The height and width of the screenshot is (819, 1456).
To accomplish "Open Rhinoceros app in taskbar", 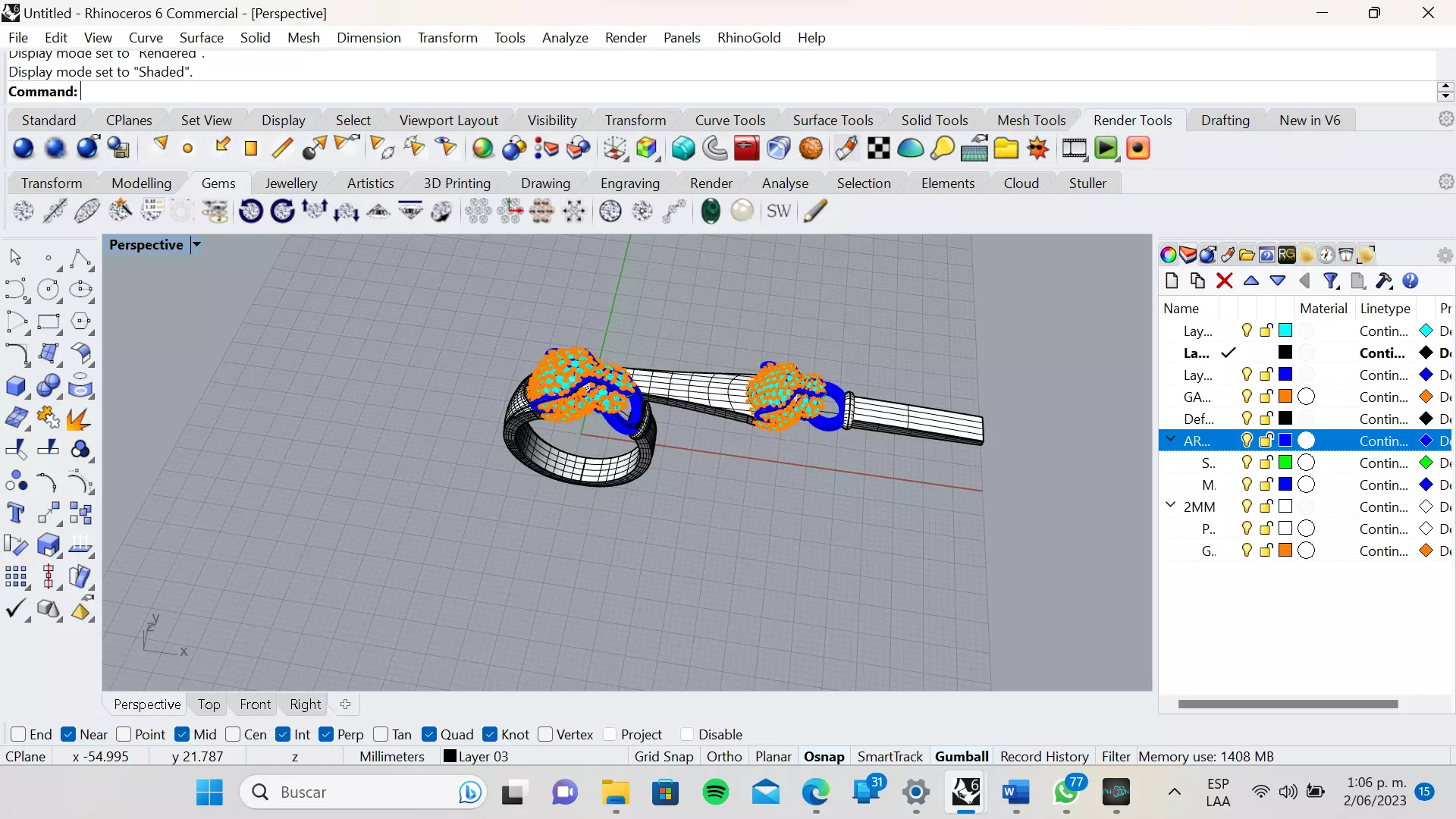I will coord(965,792).
